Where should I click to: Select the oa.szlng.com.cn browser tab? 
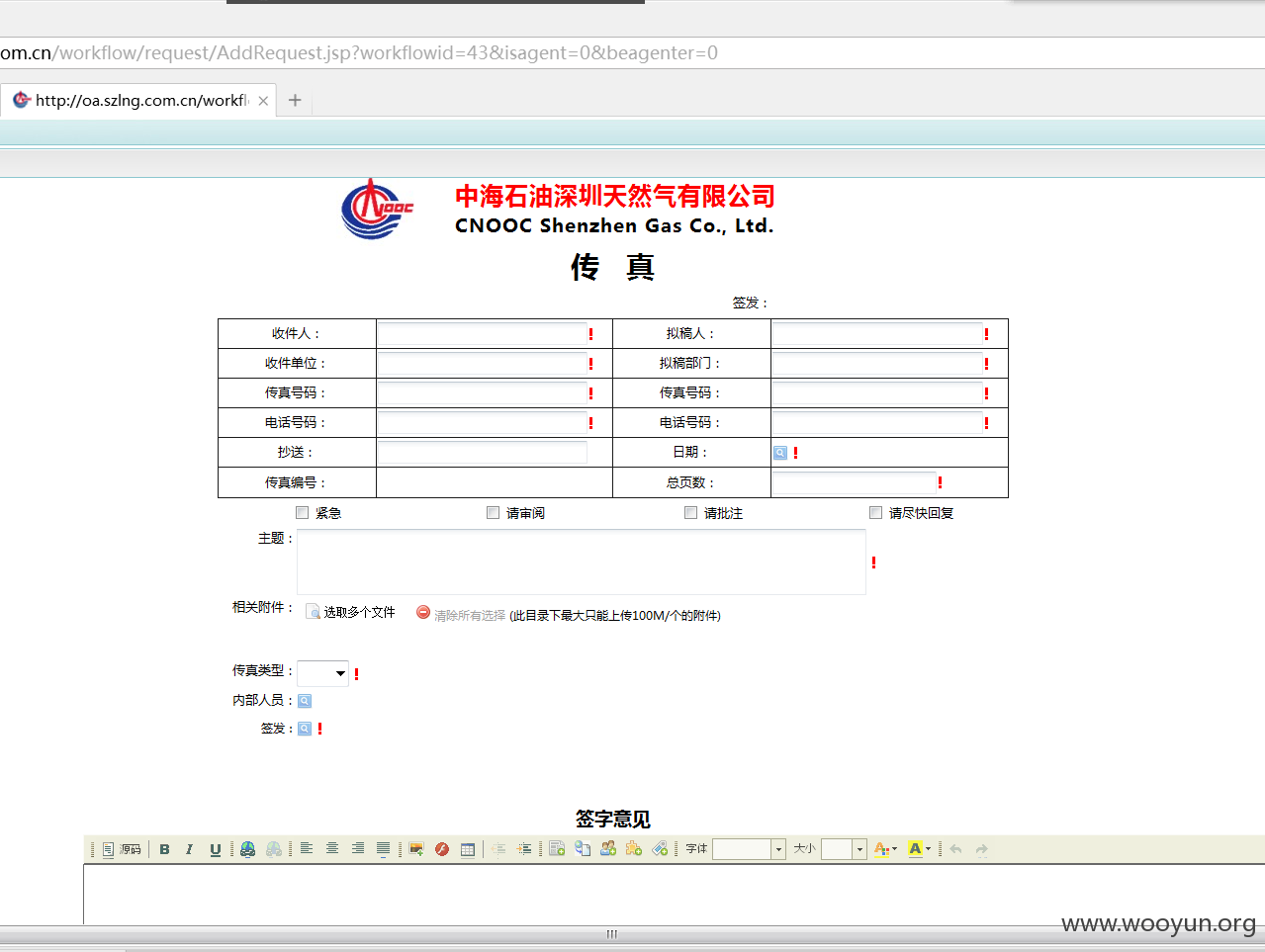pos(138,100)
